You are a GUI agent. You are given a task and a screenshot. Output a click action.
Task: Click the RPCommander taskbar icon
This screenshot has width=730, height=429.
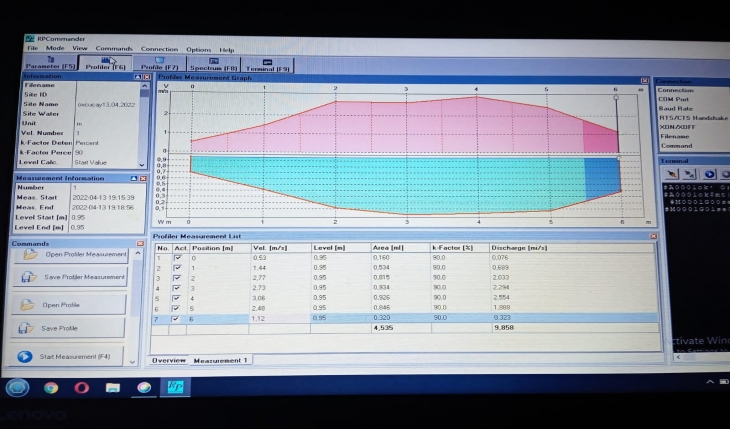click(x=175, y=387)
